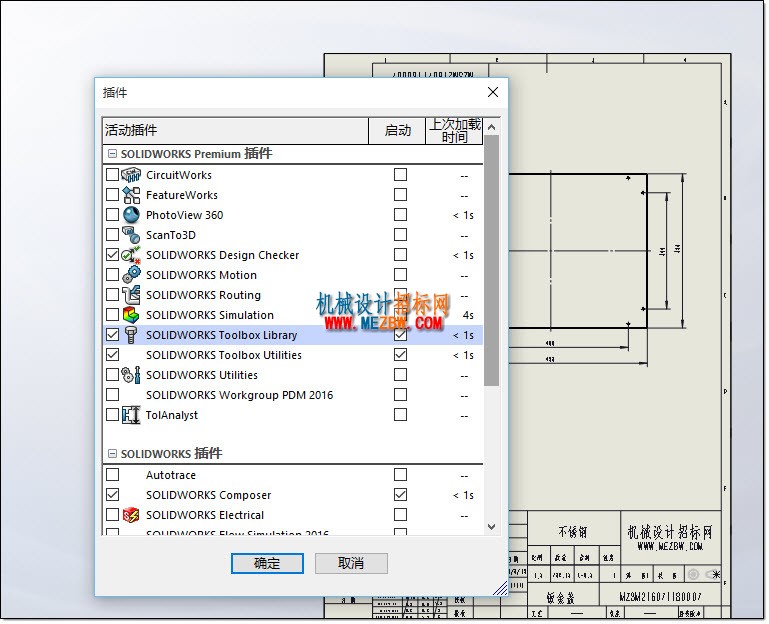The width and height of the screenshot is (769, 624).
Task: Tick TolAnalyst startup checkbox
Action: (x=400, y=415)
